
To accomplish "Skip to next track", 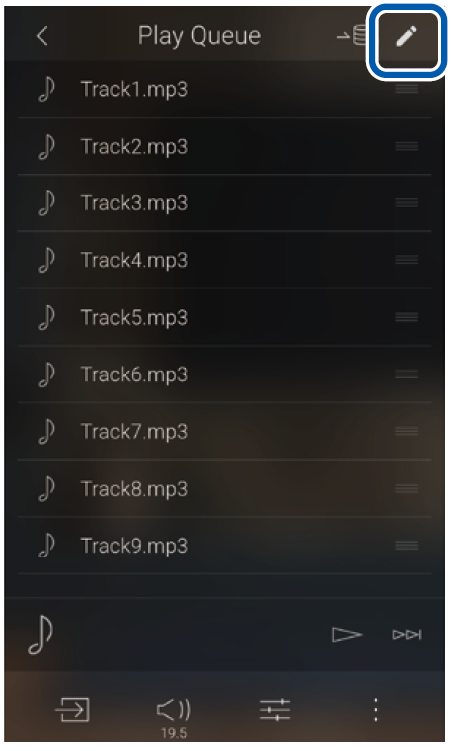I will [x=407, y=635].
